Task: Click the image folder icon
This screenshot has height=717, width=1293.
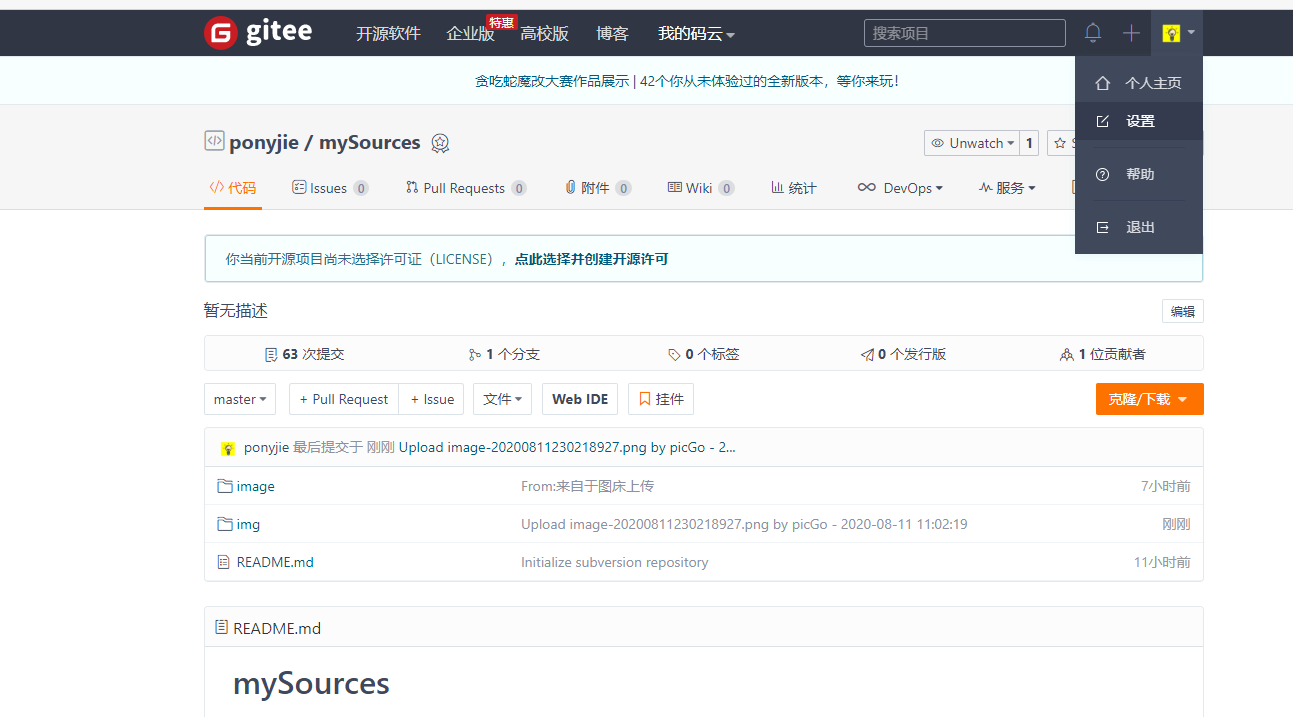Action: tap(225, 486)
